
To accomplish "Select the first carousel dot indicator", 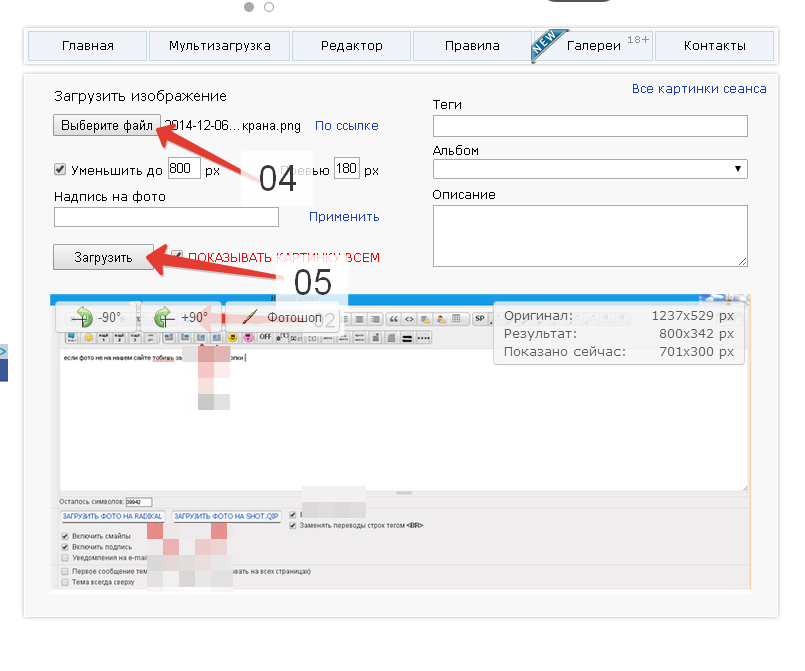I will click(249, 7).
